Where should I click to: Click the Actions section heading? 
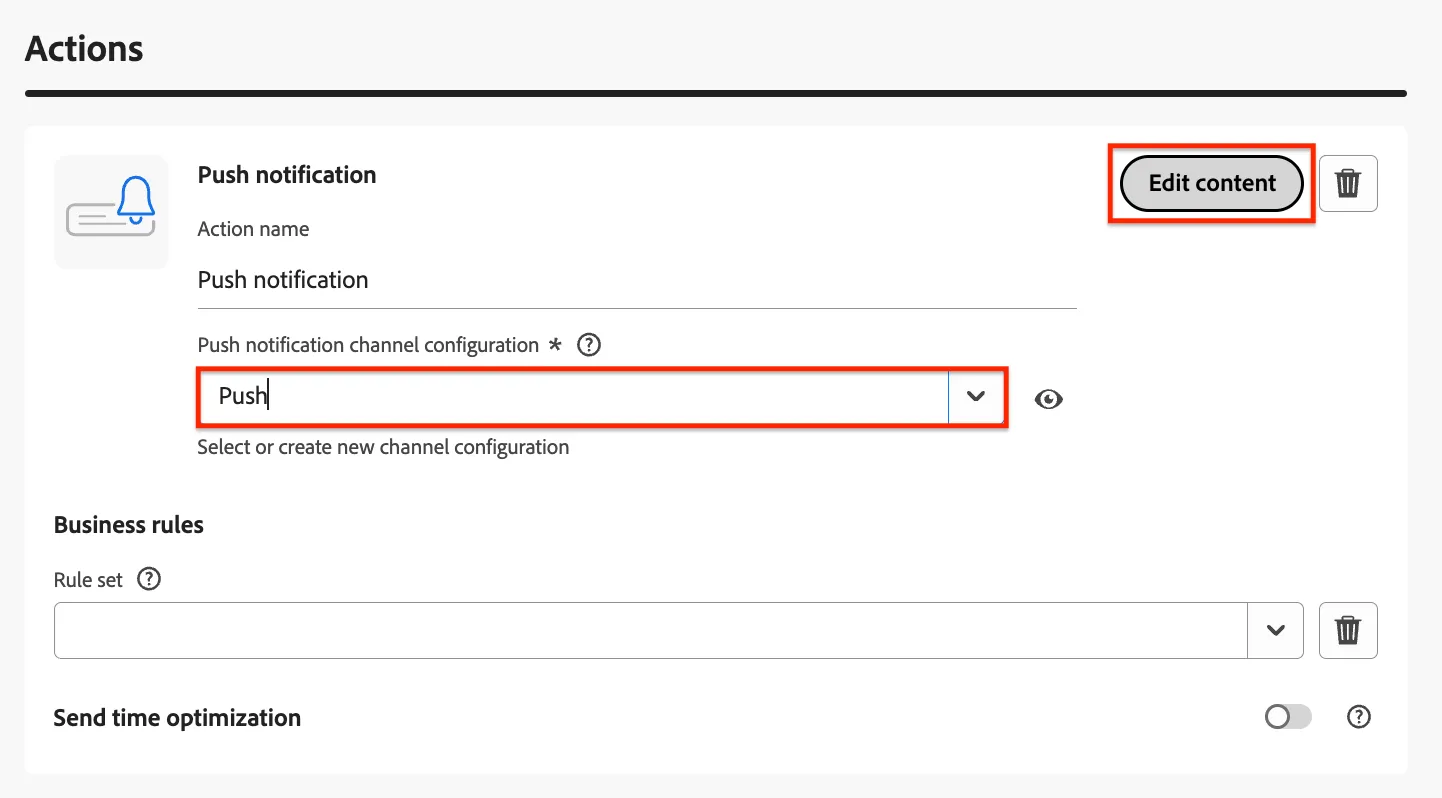point(84,49)
